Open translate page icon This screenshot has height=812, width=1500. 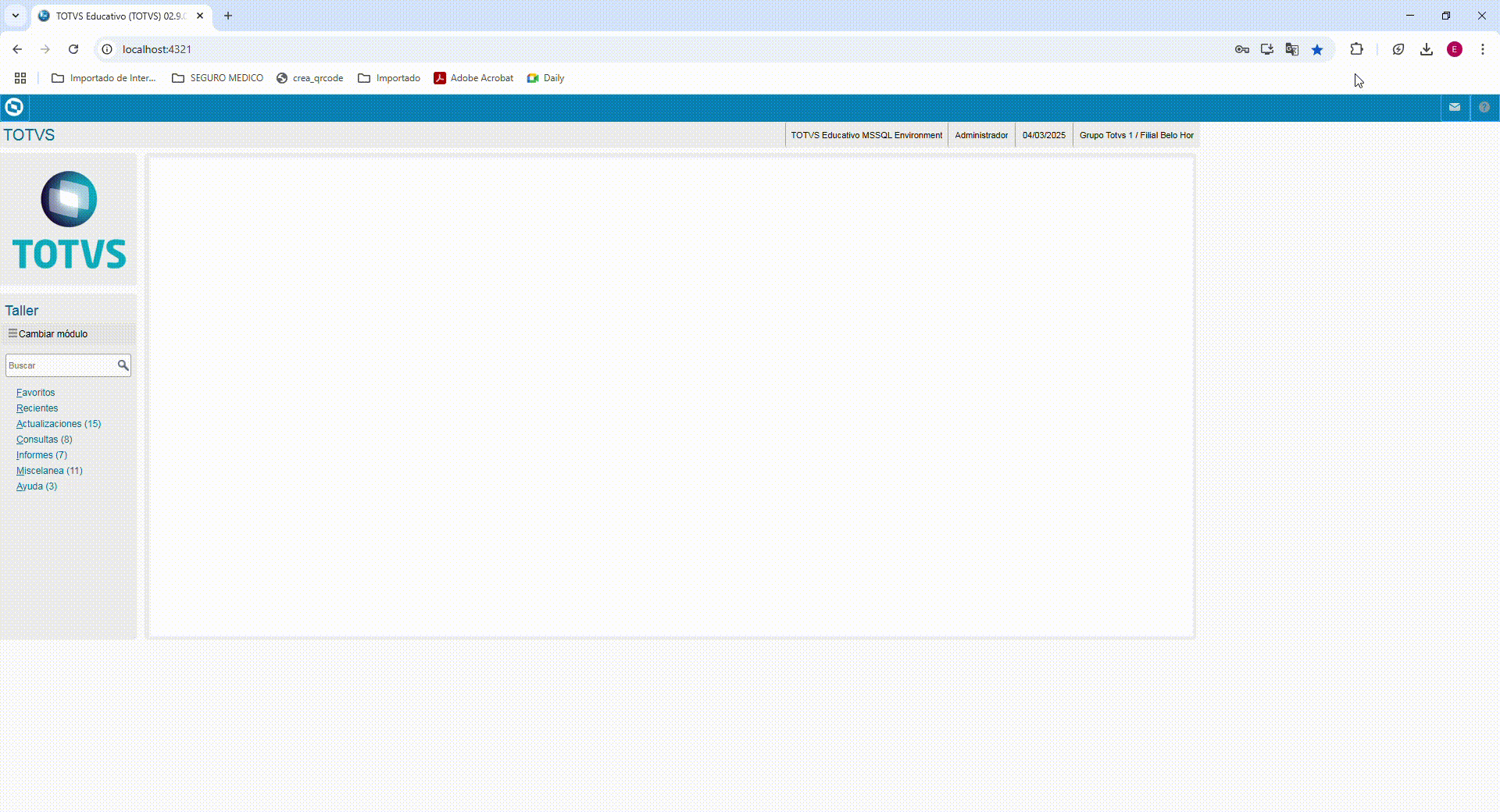point(1292,49)
